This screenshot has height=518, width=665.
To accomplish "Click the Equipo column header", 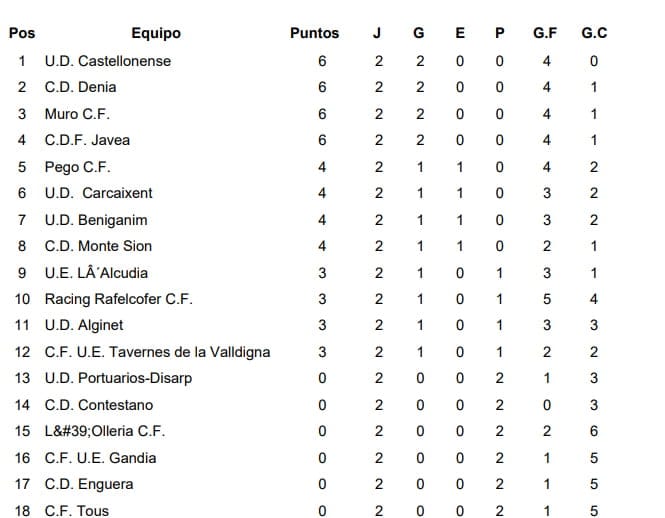I will pyautogui.click(x=155, y=33).
